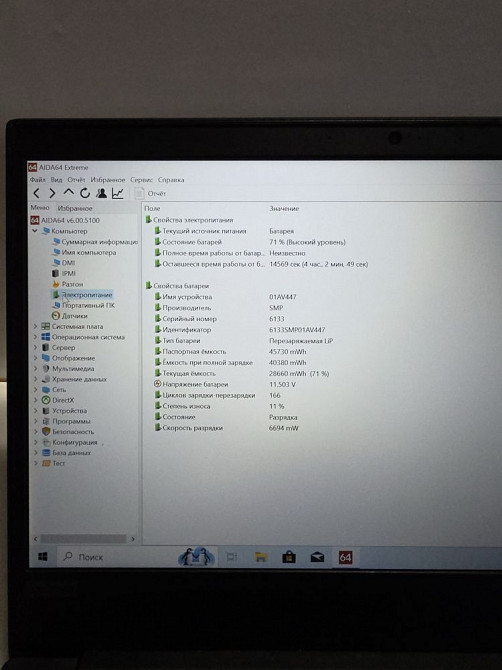Switch to the Избранное sidebar tab
The width and height of the screenshot is (502, 670).
pyautogui.click(x=75, y=208)
